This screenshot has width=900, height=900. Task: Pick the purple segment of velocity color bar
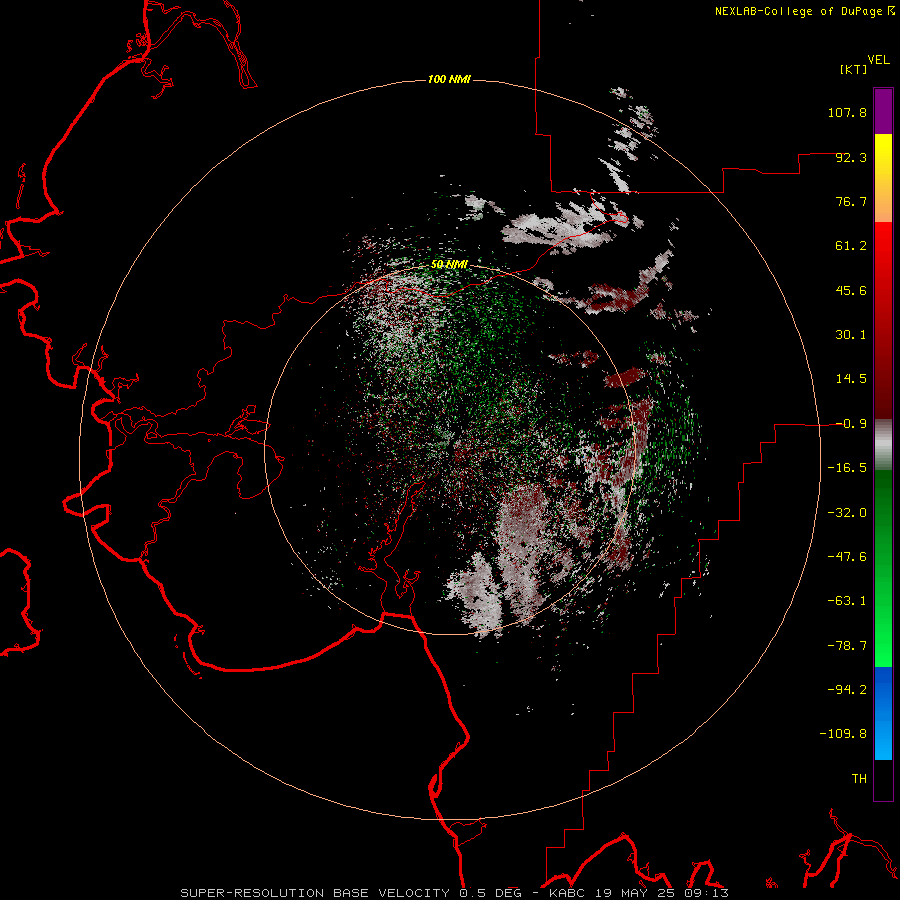(883, 112)
